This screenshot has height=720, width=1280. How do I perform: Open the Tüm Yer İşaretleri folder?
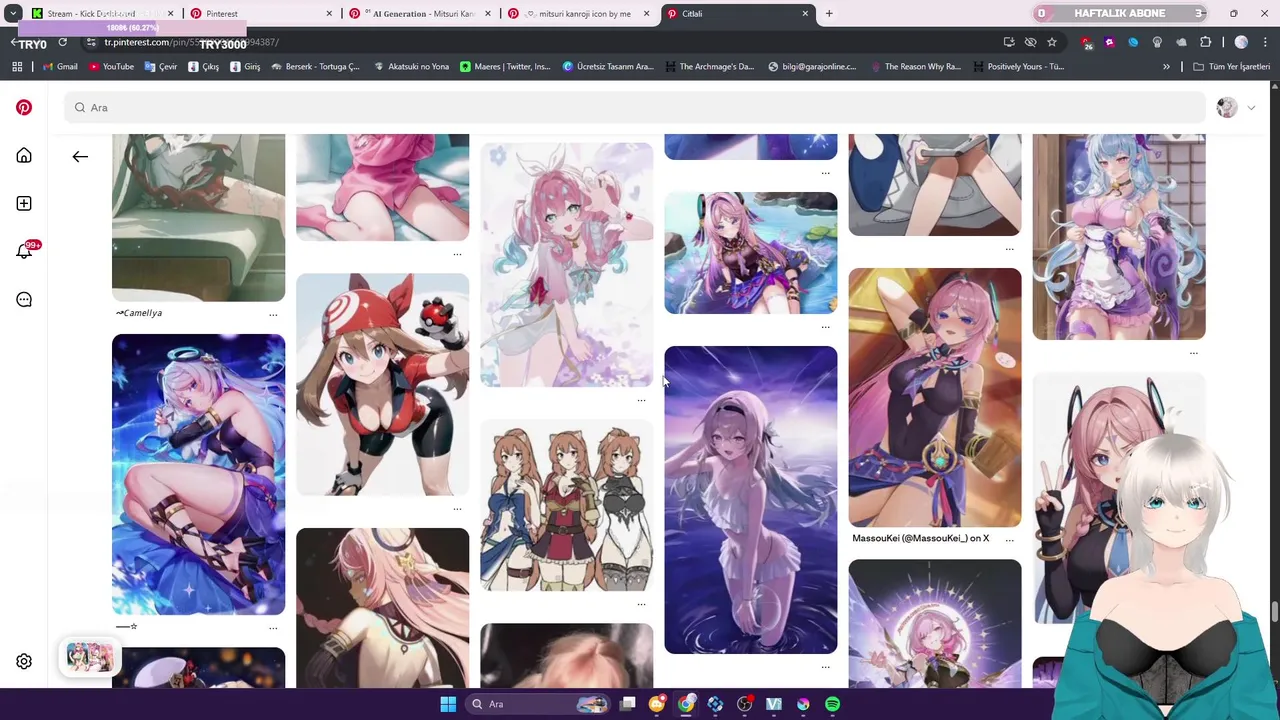point(1231,66)
